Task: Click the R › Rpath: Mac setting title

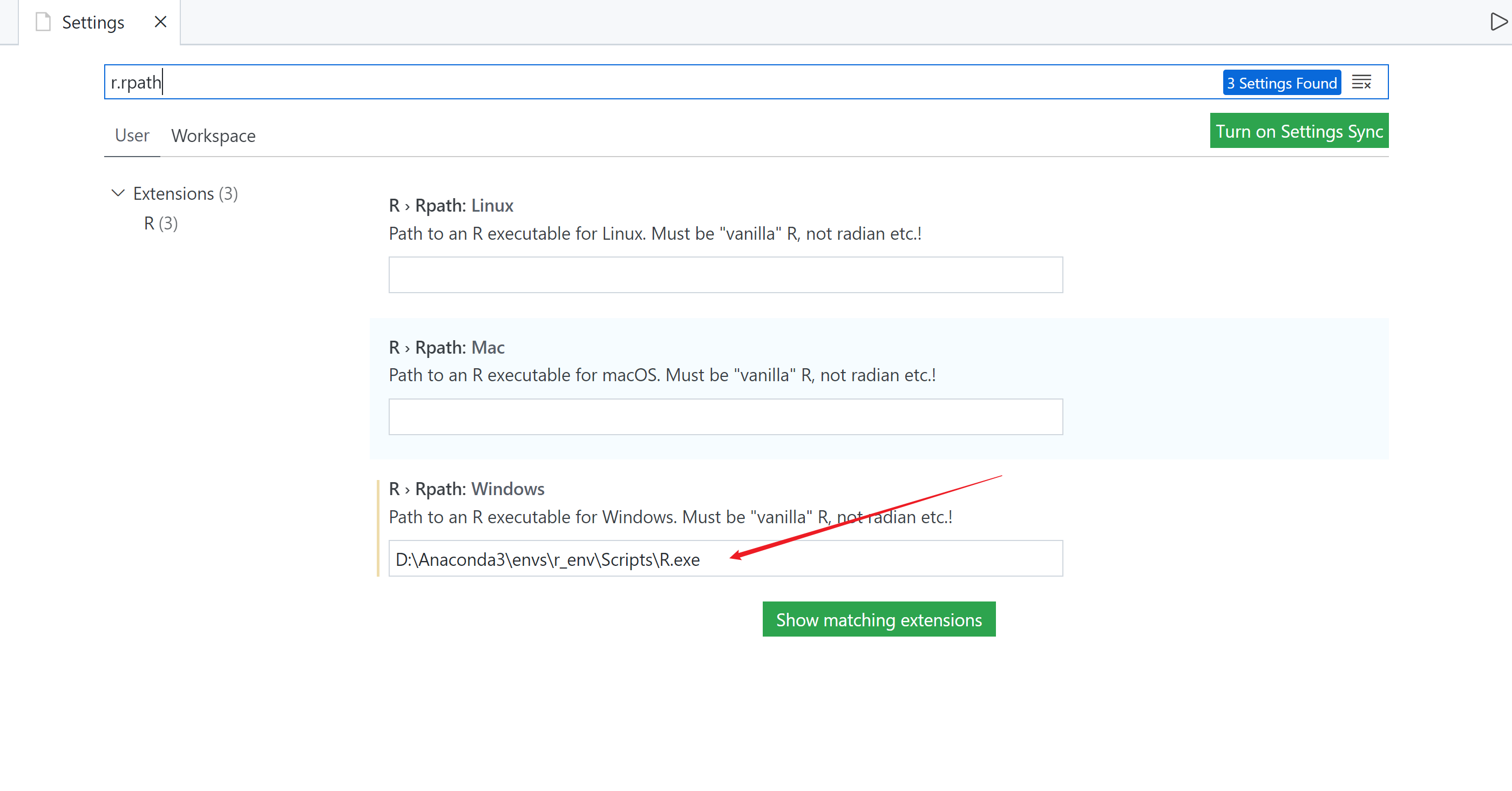Action: (446, 348)
